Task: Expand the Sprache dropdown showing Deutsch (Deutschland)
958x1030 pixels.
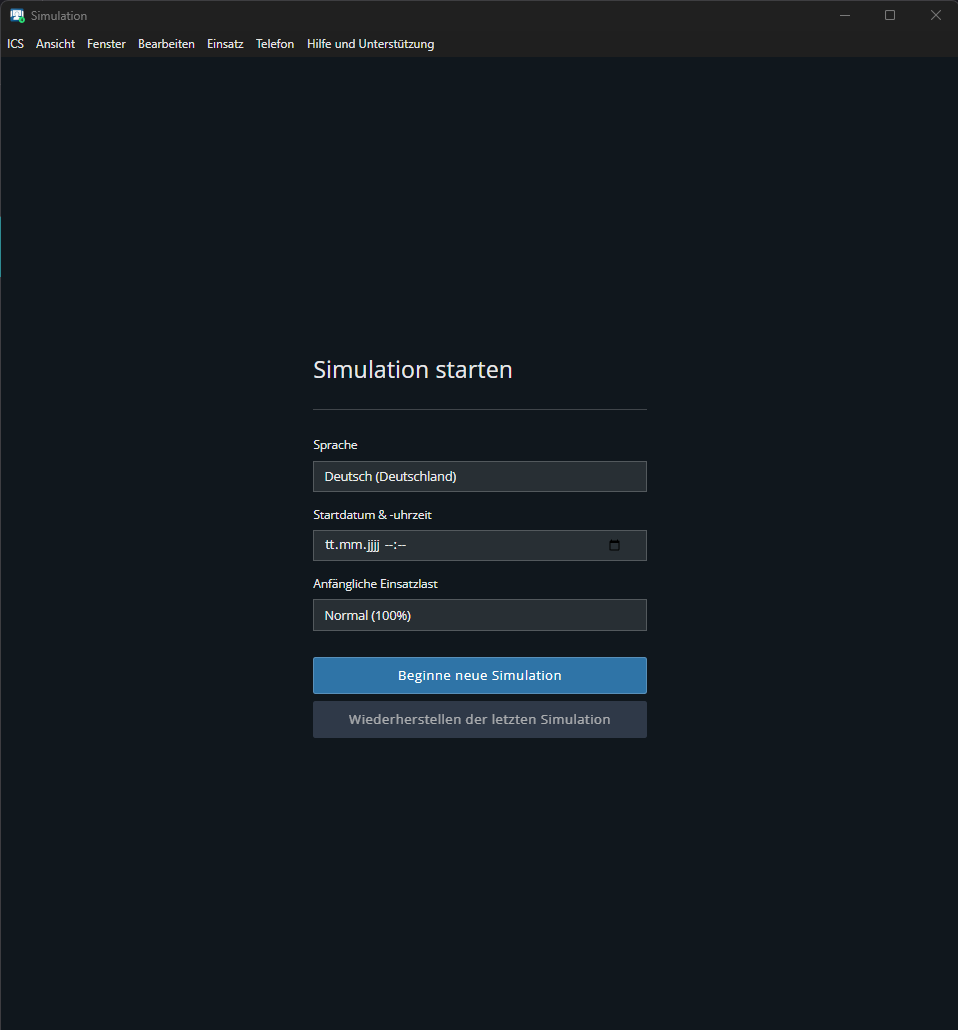Action: pos(479,477)
